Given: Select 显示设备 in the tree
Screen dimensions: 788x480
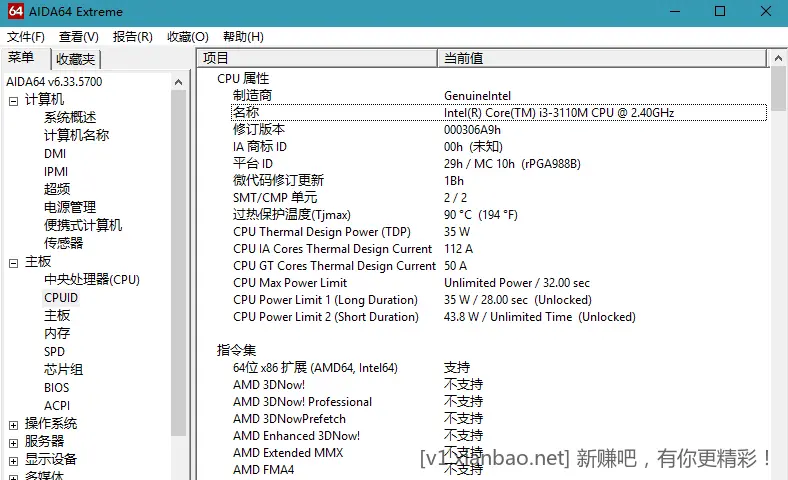Looking at the screenshot, I should 51,459.
